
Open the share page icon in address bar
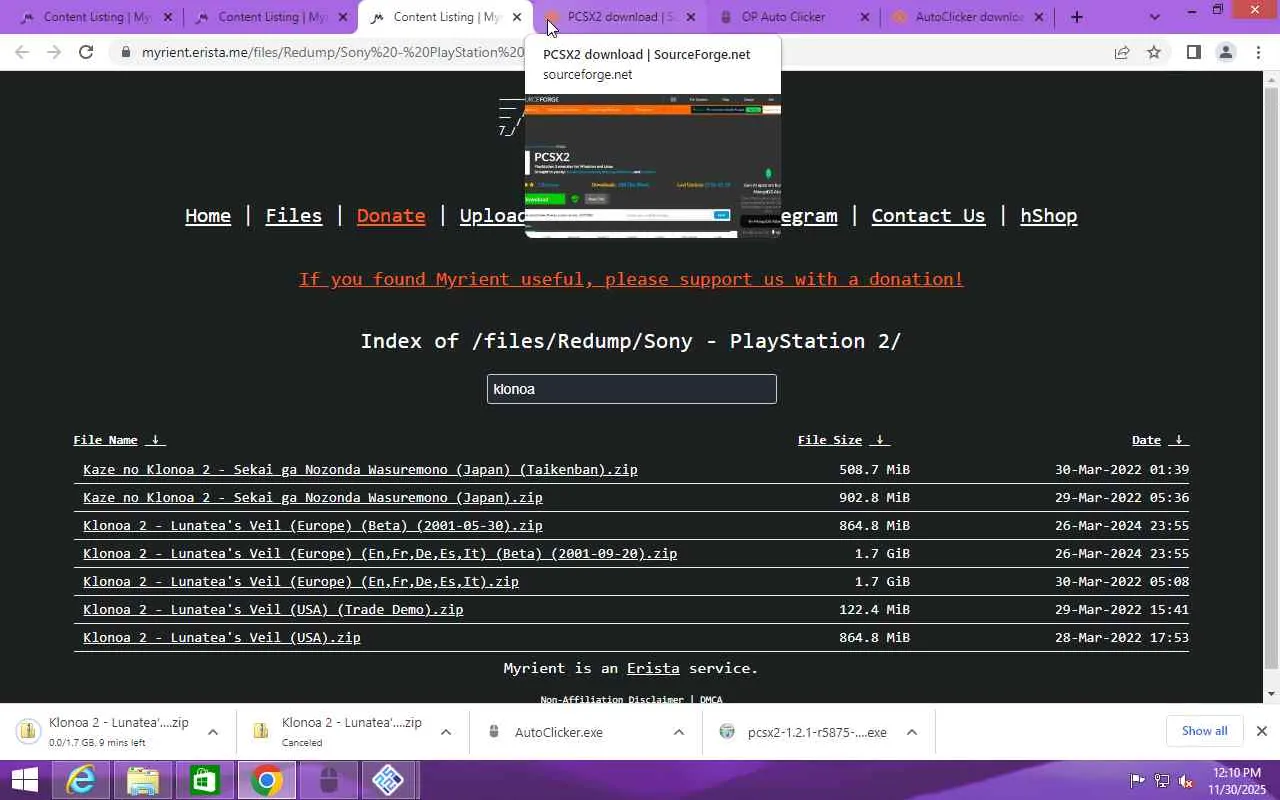(x=1122, y=52)
